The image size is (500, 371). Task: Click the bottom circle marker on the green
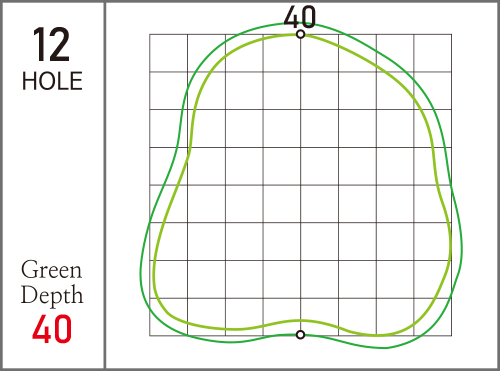click(x=301, y=334)
